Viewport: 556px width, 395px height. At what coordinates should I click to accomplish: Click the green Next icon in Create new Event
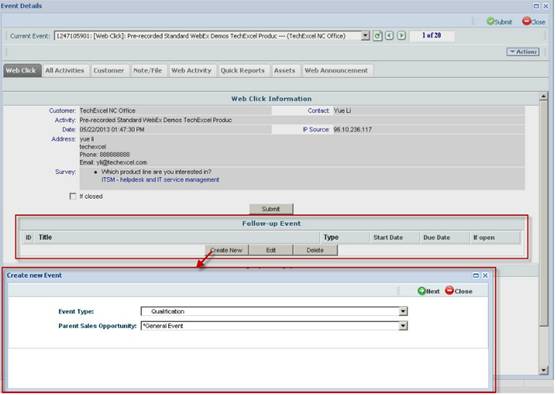click(x=421, y=291)
